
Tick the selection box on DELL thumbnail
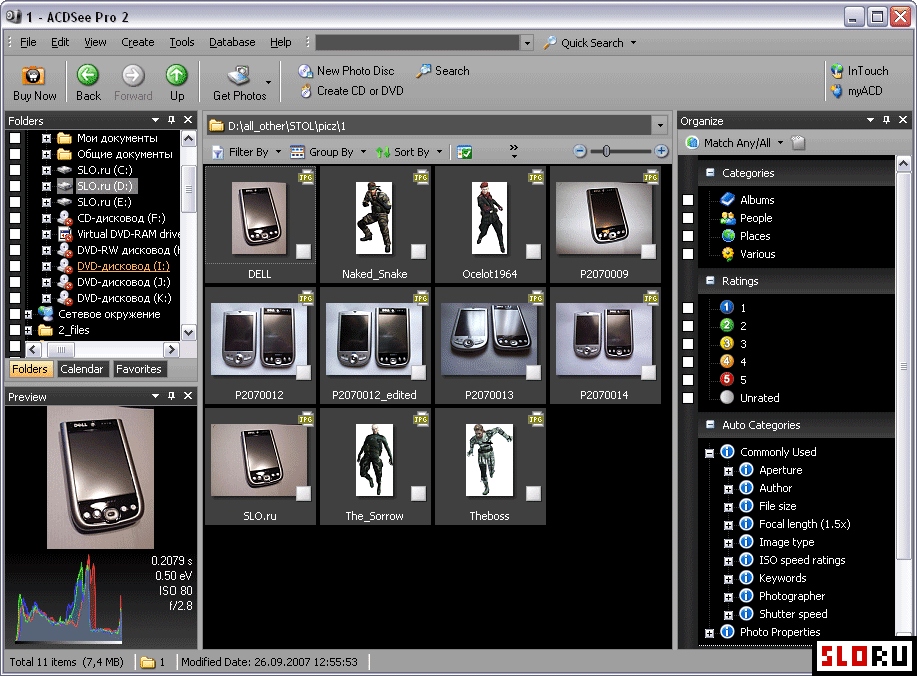coord(303,251)
